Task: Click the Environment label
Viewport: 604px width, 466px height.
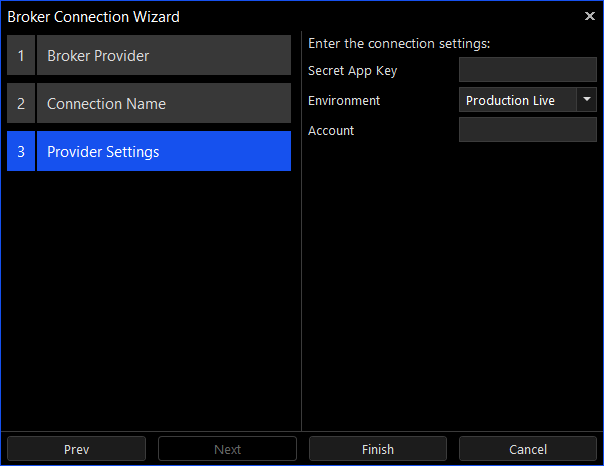Action: tap(344, 101)
